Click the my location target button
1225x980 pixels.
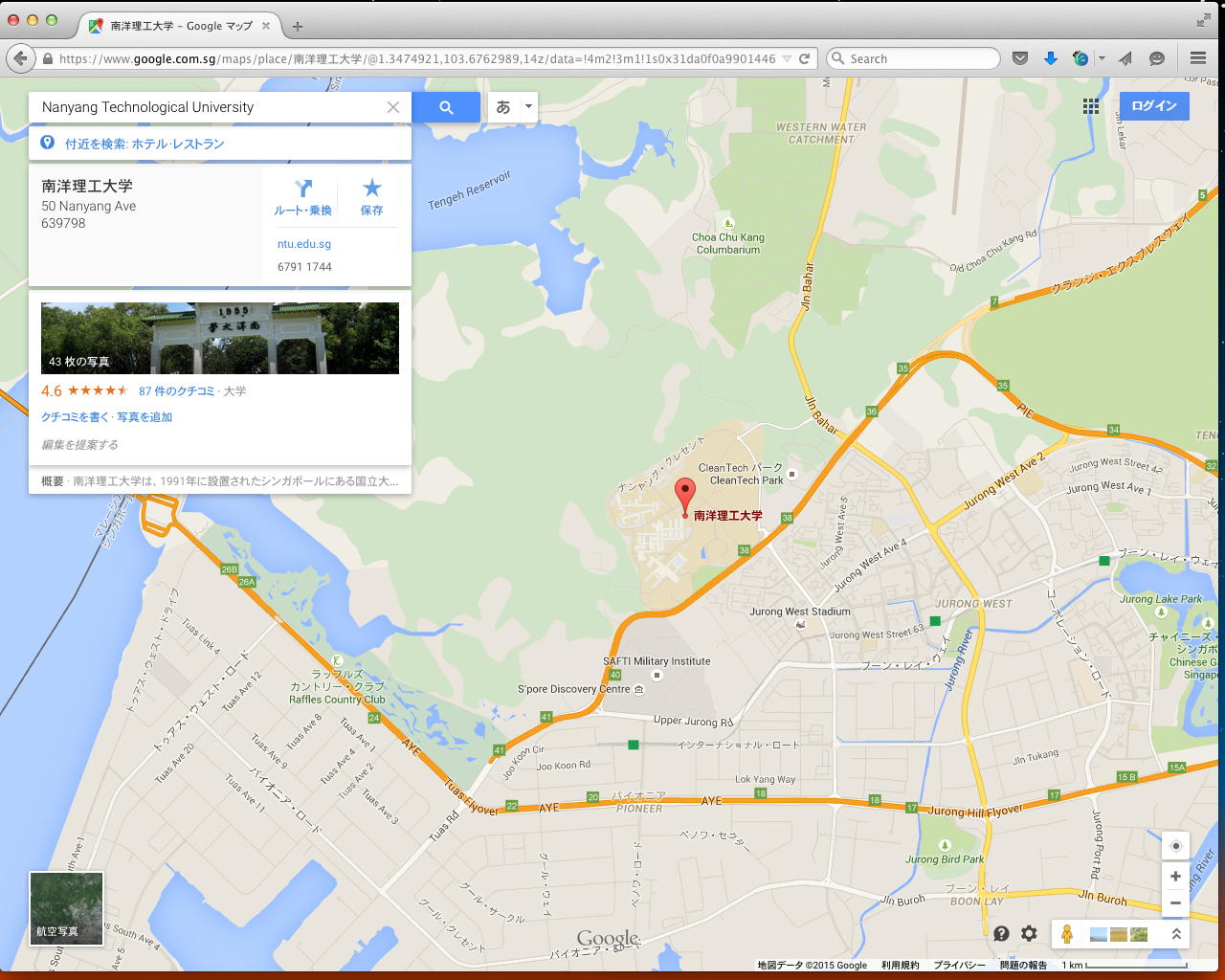(1176, 846)
